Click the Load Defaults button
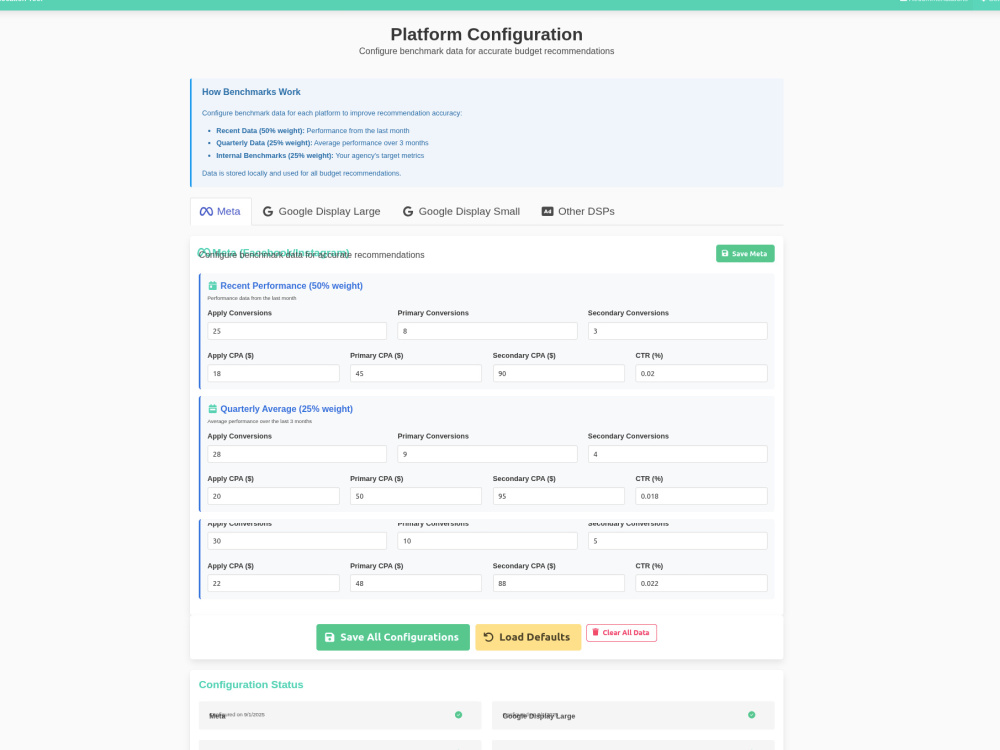This screenshot has height=750, width=1000. pyautogui.click(x=528, y=637)
